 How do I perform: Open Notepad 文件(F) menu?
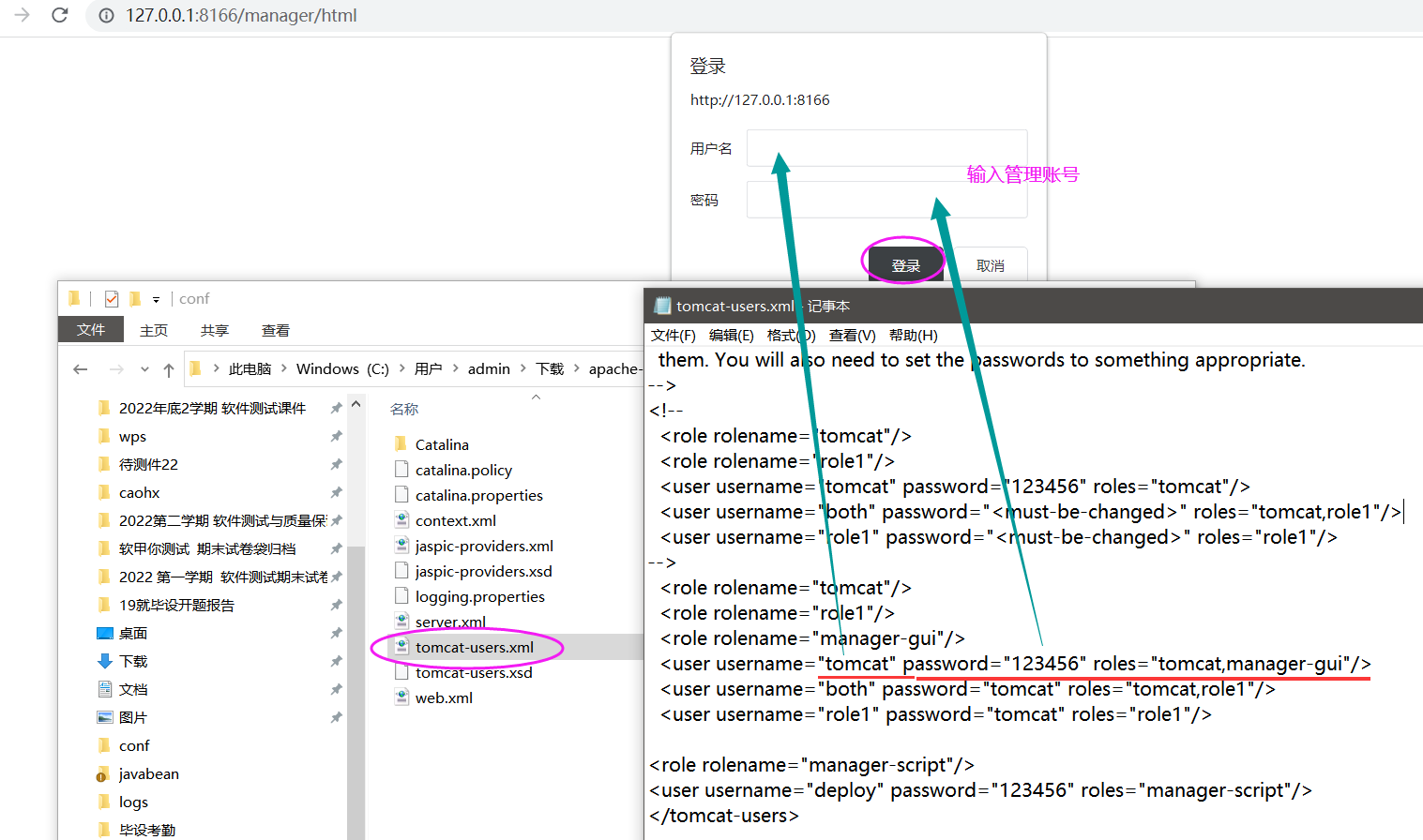tap(673, 335)
